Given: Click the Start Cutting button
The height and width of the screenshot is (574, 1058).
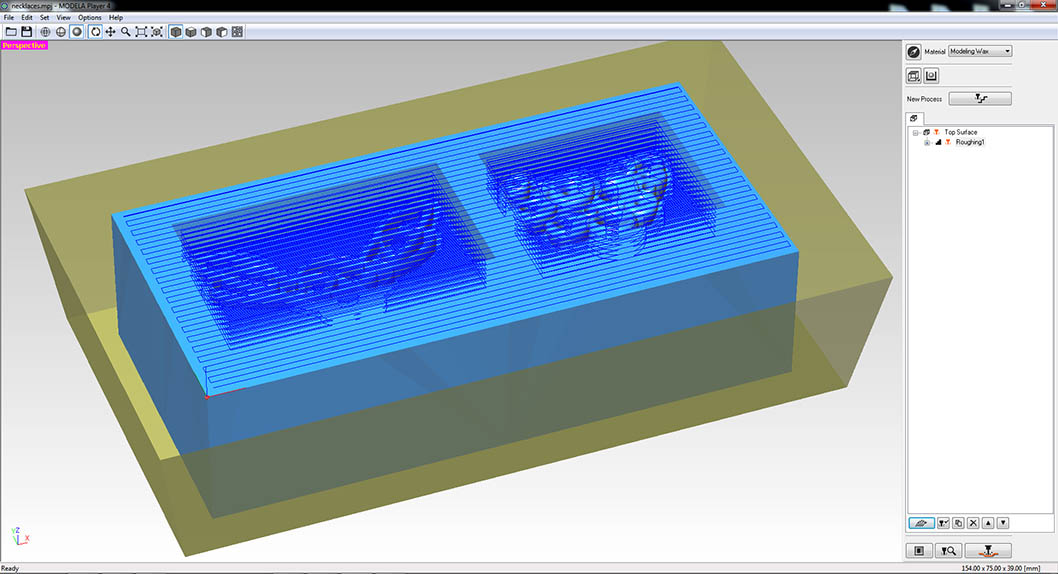Looking at the screenshot, I should coord(989,551).
